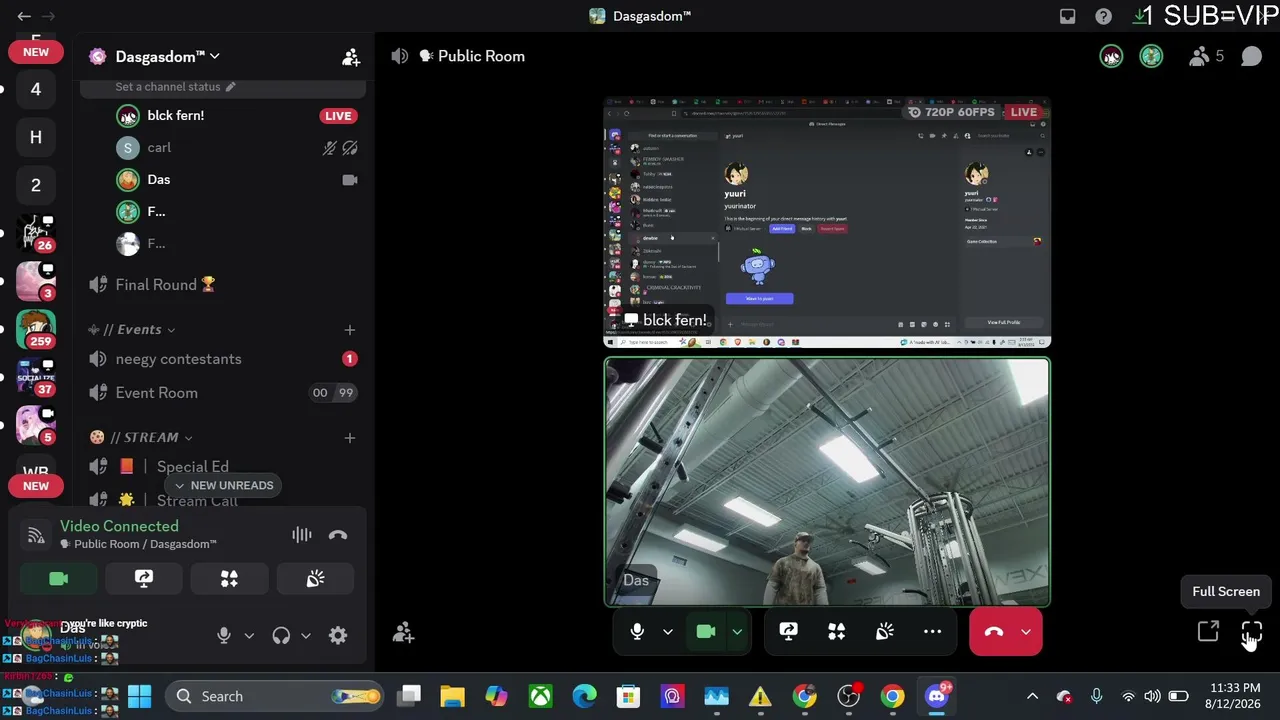Image resolution: width=1280 pixels, height=720 pixels.
Task: Open the Help question mark icon
Action: (1103, 16)
